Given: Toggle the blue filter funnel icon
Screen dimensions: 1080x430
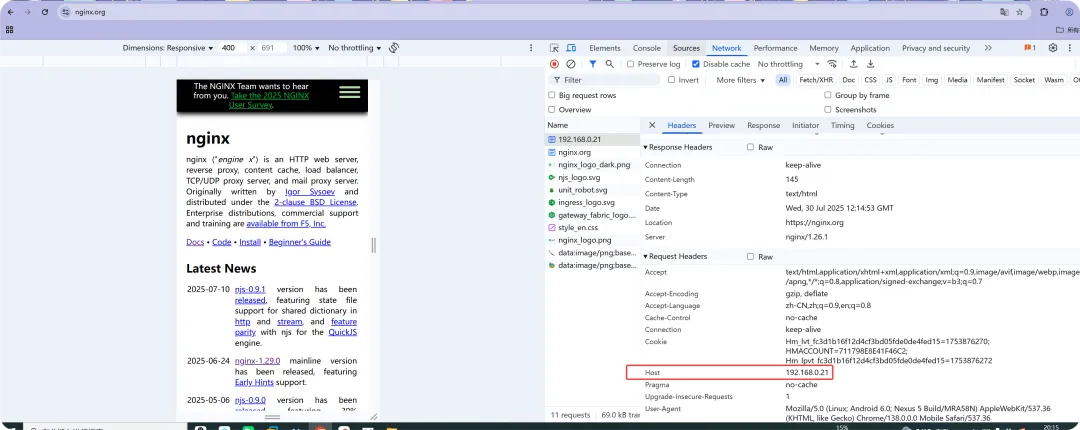Looking at the screenshot, I should tap(592, 64).
